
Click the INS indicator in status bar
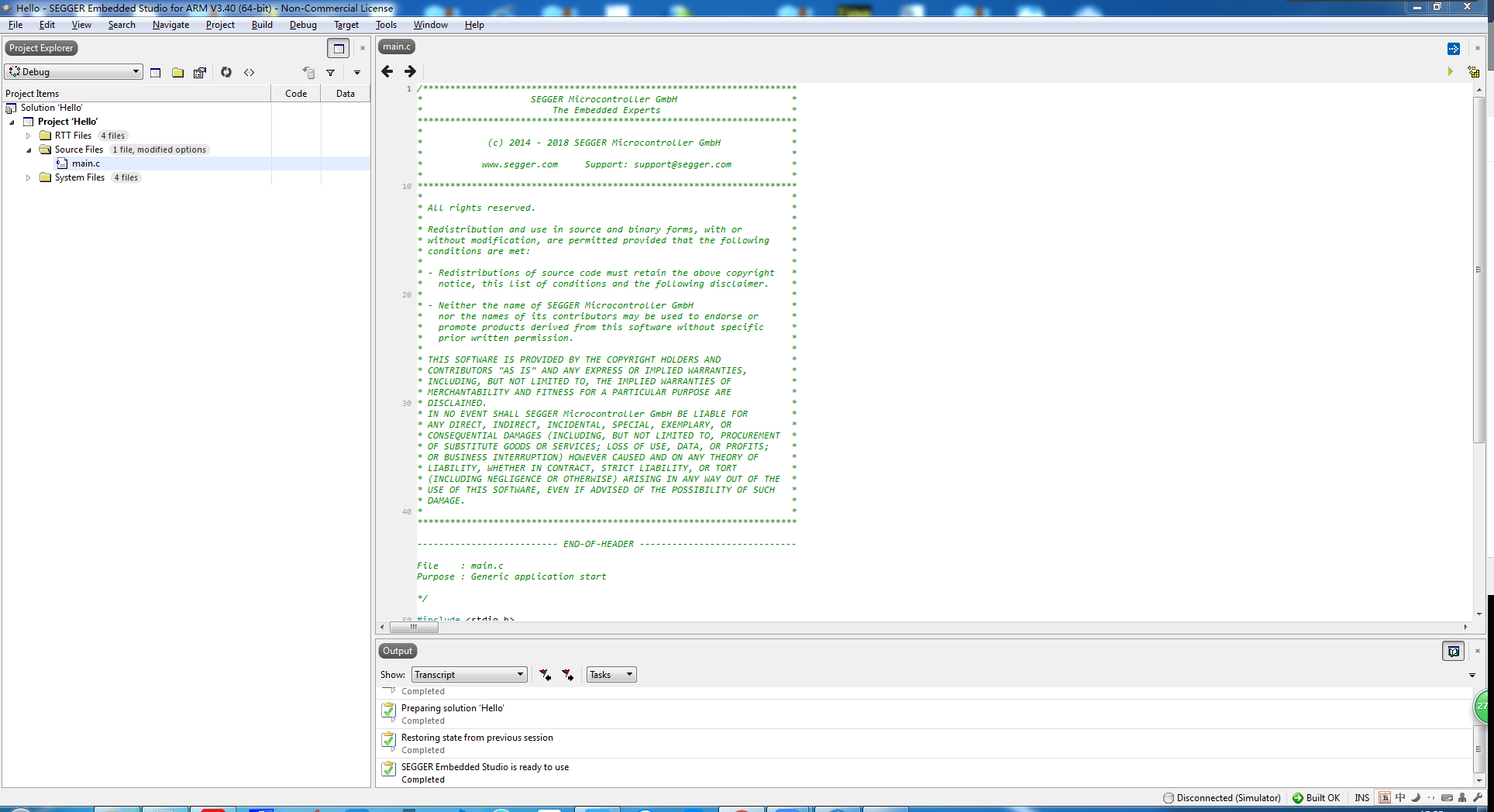pos(1361,798)
